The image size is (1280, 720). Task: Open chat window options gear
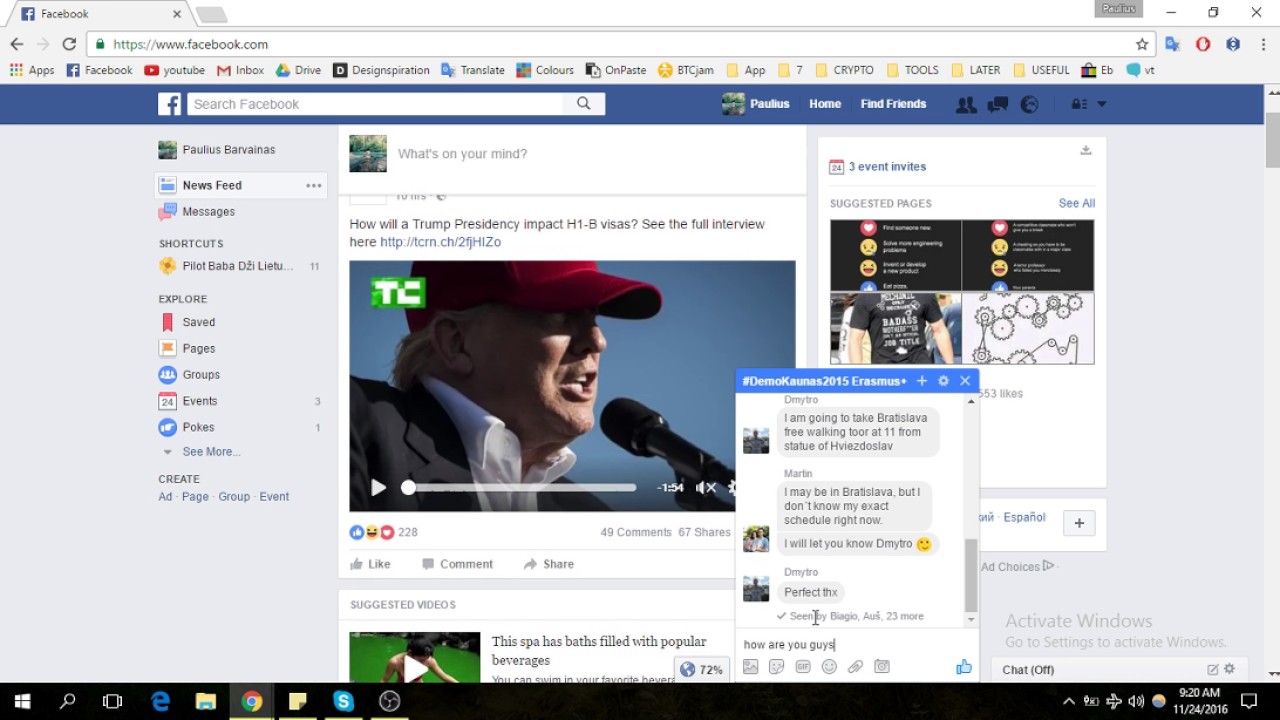(943, 381)
